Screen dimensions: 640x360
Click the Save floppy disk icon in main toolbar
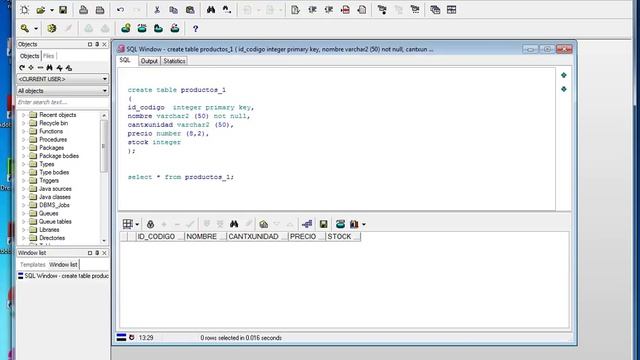coord(63,10)
